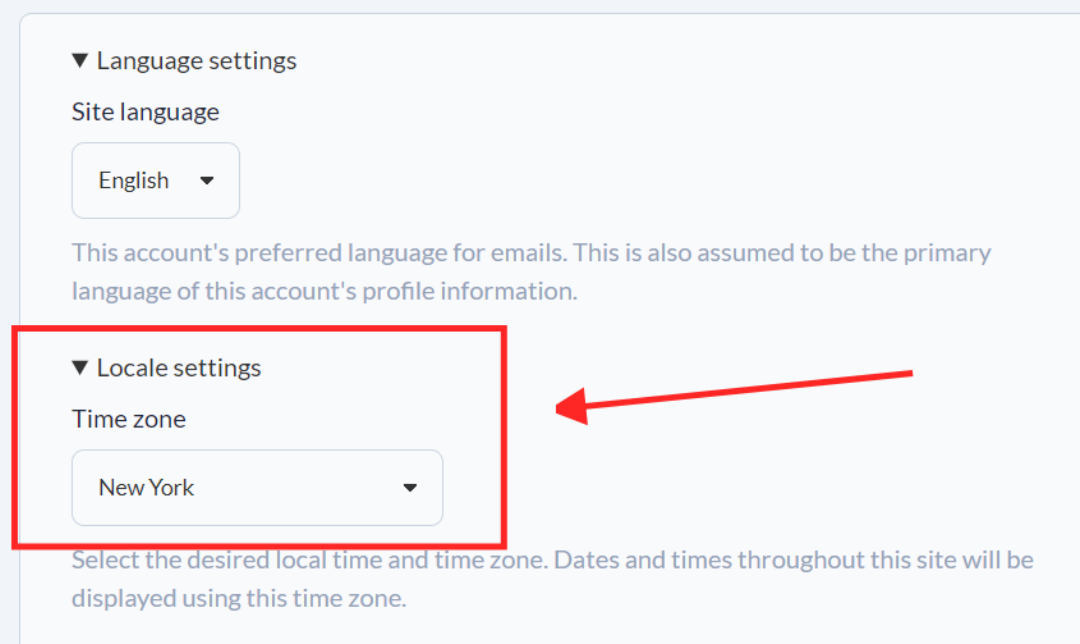
Task: Click the "primary language" line of description
Action: 325,291
